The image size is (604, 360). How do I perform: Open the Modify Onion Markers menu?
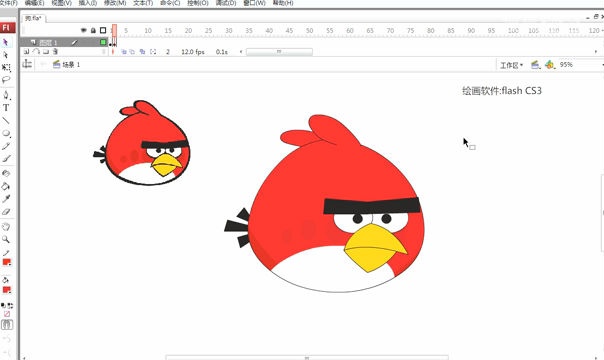153,52
